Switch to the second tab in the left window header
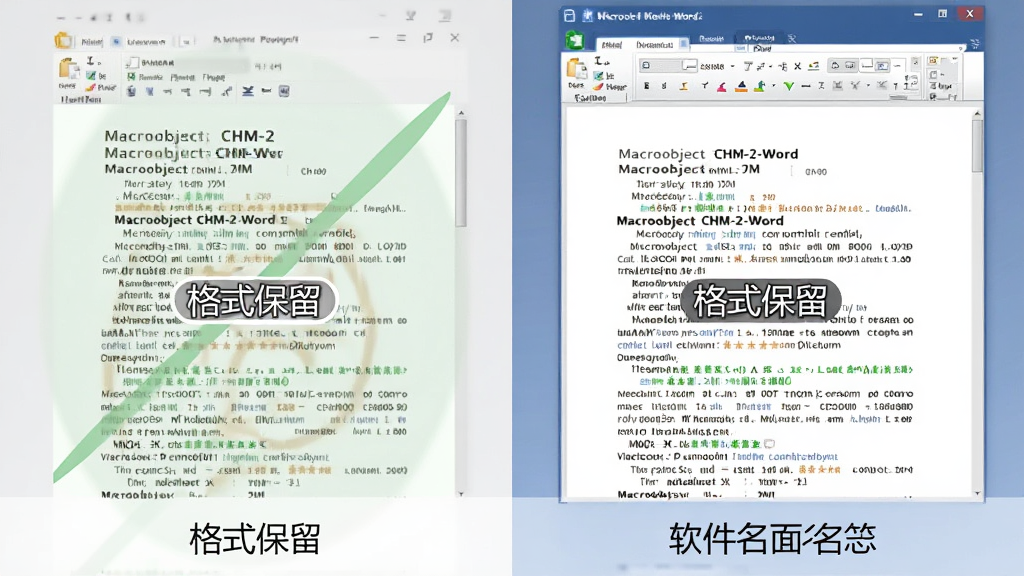Screen dimensions: 1024x576 [x=146, y=42]
